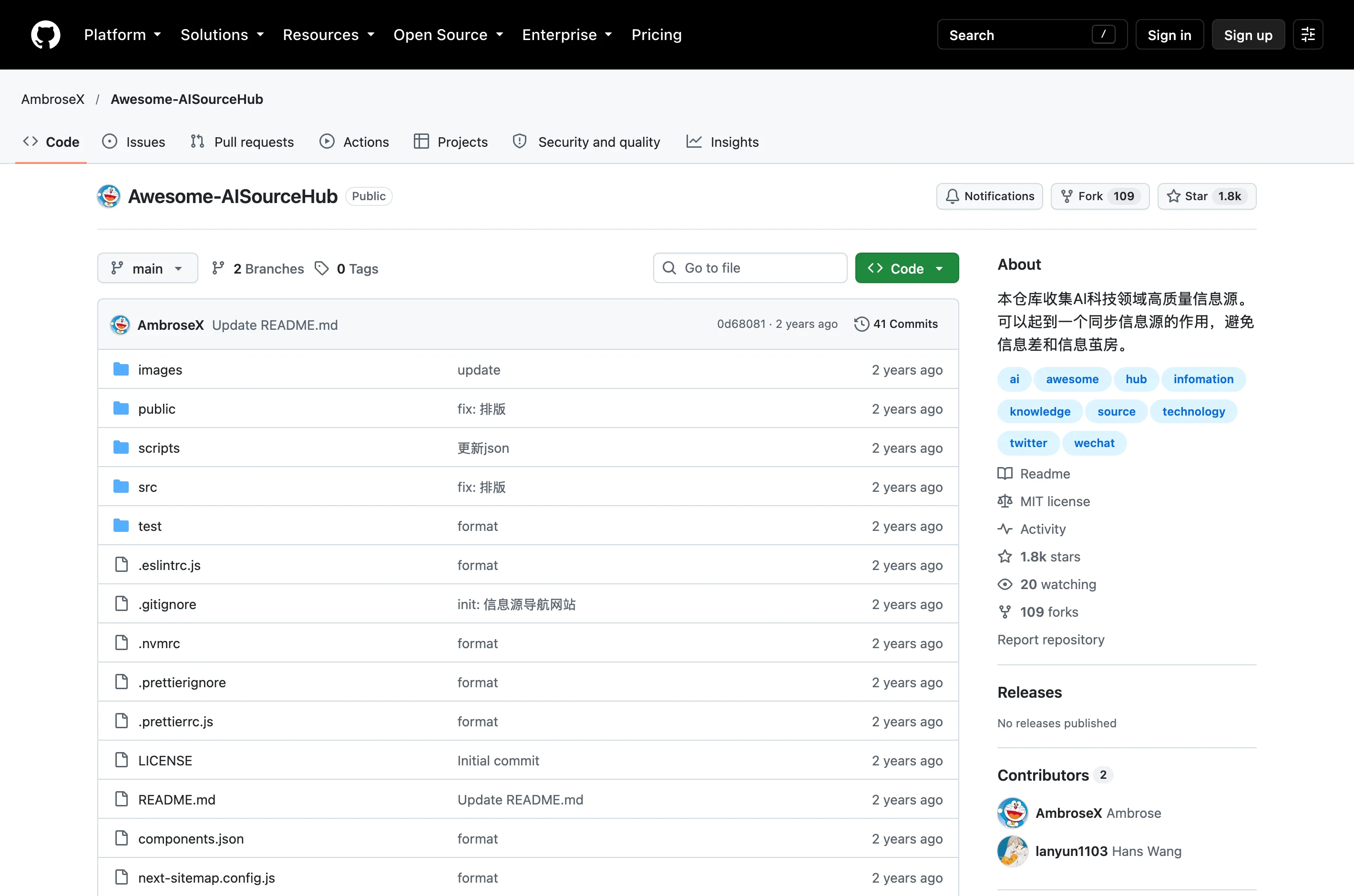Open the header settings sliders icon
Viewport: 1354px width, 896px height.
pos(1308,35)
